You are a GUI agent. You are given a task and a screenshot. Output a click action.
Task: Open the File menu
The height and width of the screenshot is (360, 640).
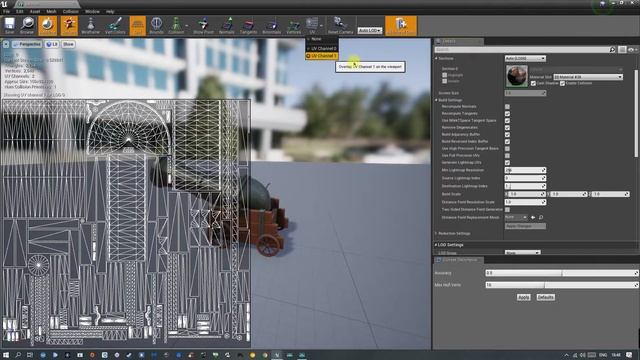point(7,11)
